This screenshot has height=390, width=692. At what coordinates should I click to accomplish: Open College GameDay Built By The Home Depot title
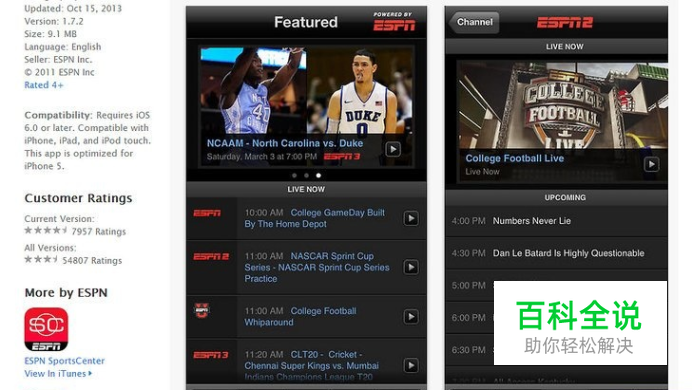[x=315, y=218]
